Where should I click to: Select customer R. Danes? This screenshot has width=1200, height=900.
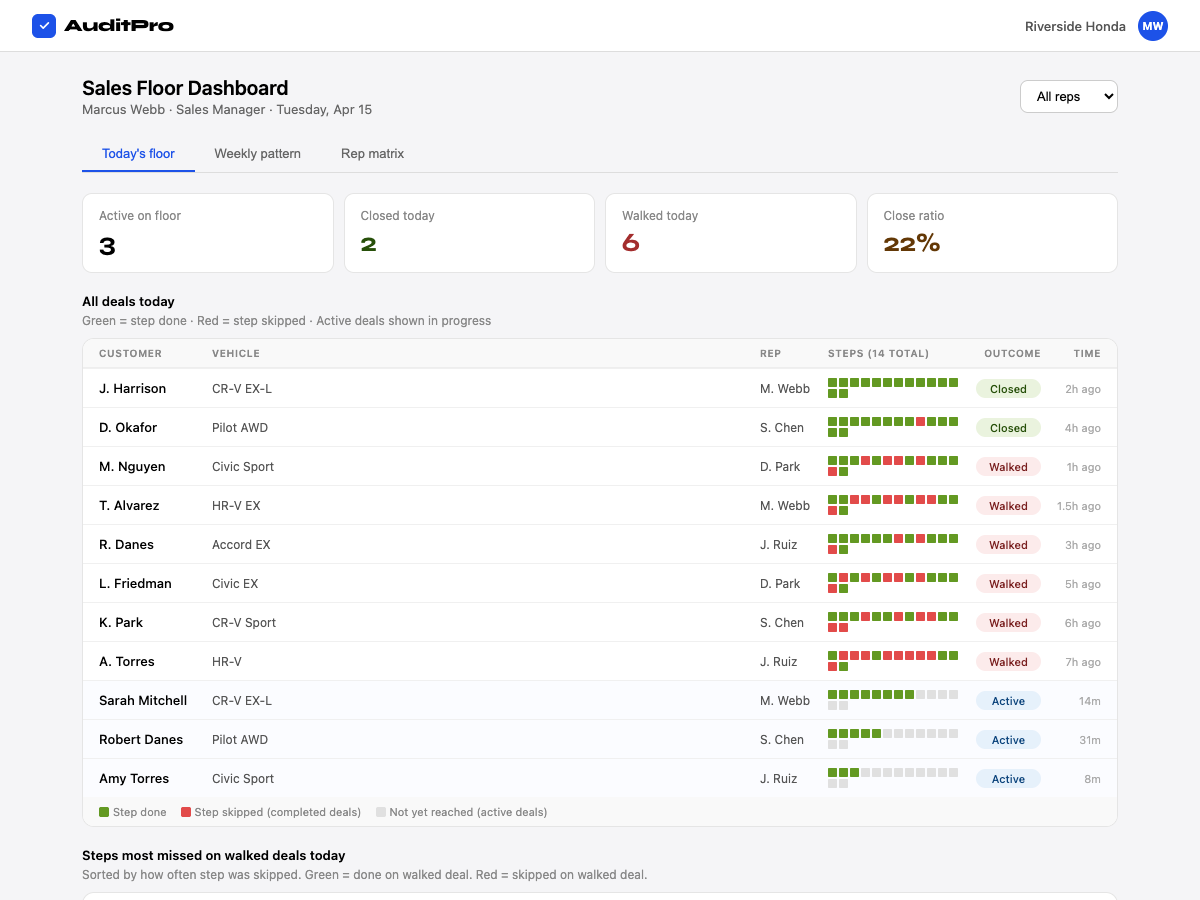point(126,545)
